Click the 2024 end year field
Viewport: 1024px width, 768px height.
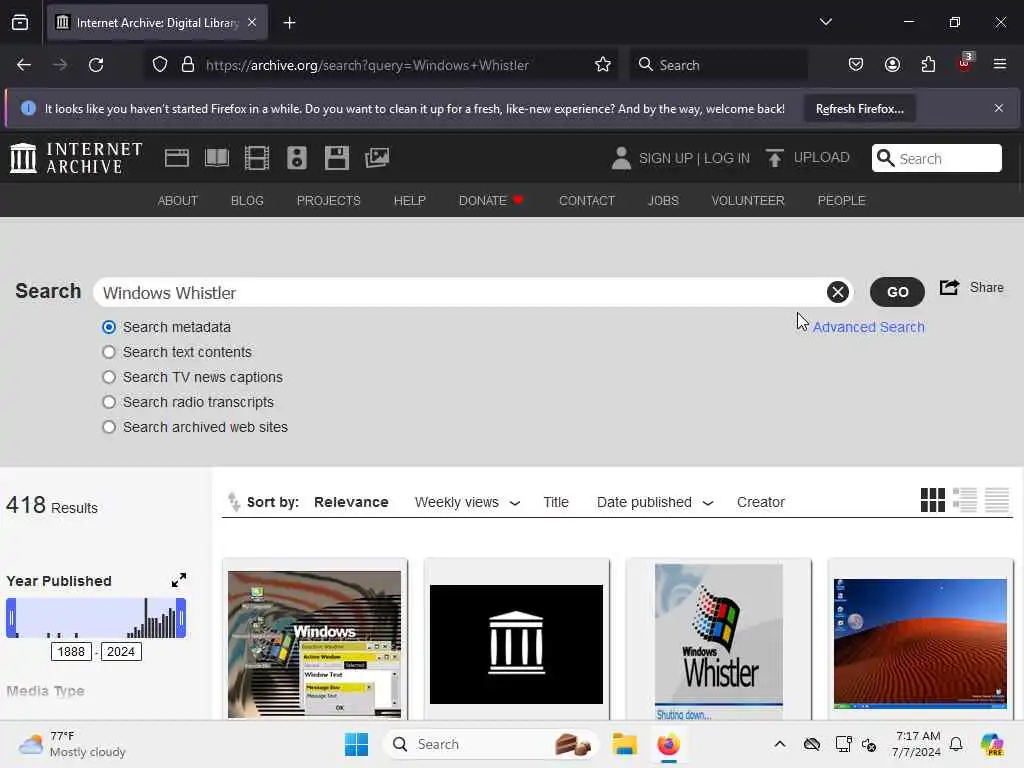(x=121, y=651)
